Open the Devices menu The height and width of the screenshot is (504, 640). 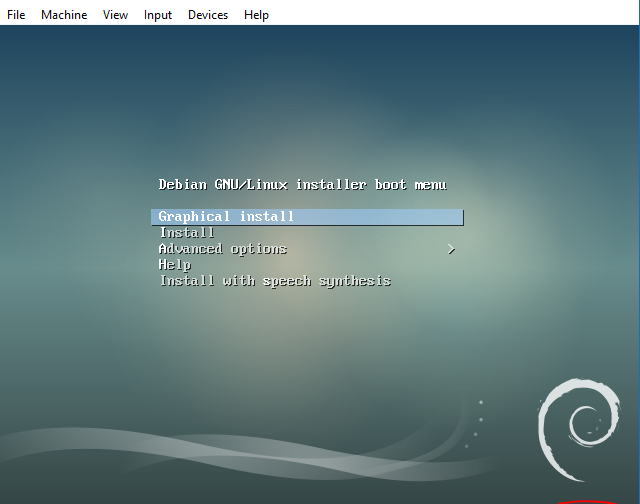point(208,15)
